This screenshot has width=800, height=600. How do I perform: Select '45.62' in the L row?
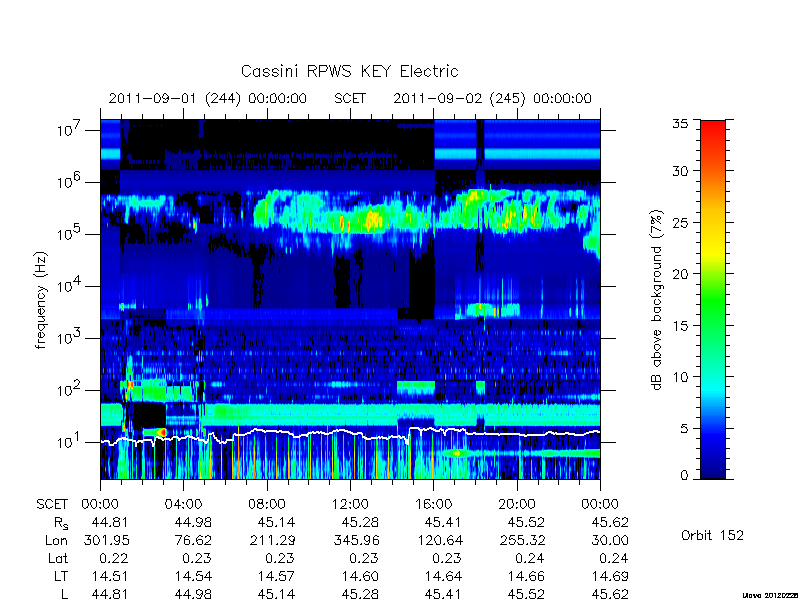tap(610, 594)
